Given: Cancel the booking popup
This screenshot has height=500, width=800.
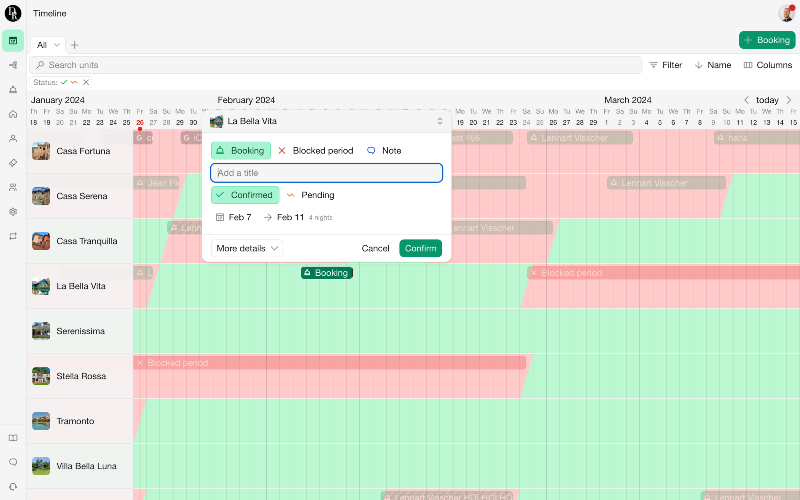Looking at the screenshot, I should pyautogui.click(x=375, y=248).
